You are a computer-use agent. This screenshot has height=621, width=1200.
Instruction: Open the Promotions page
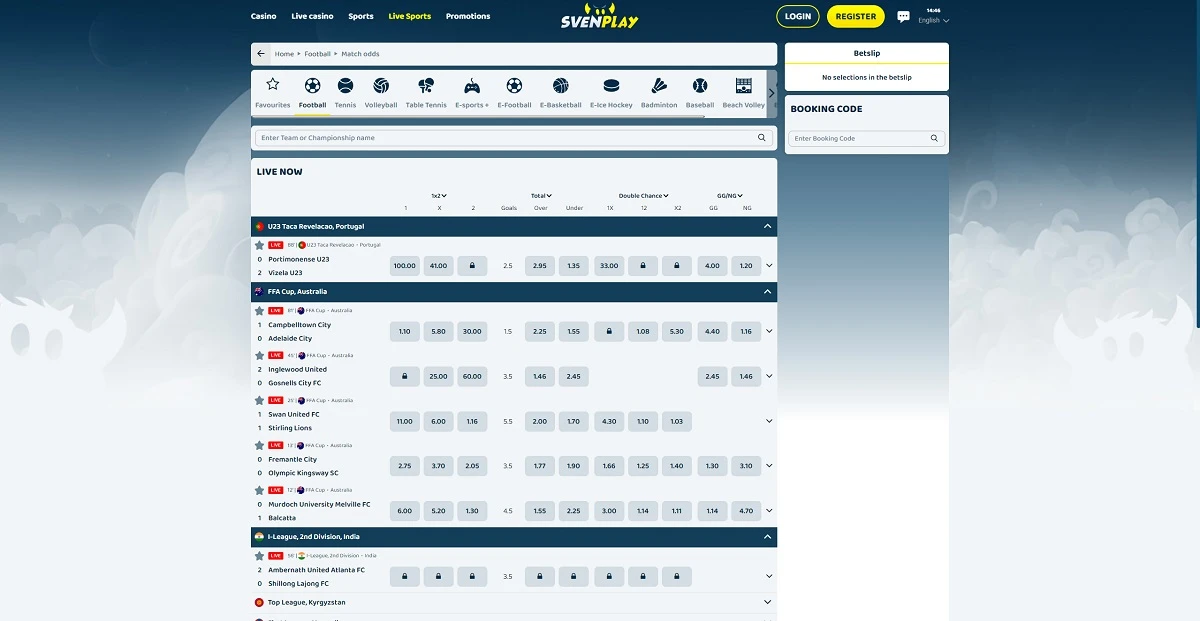coord(468,16)
